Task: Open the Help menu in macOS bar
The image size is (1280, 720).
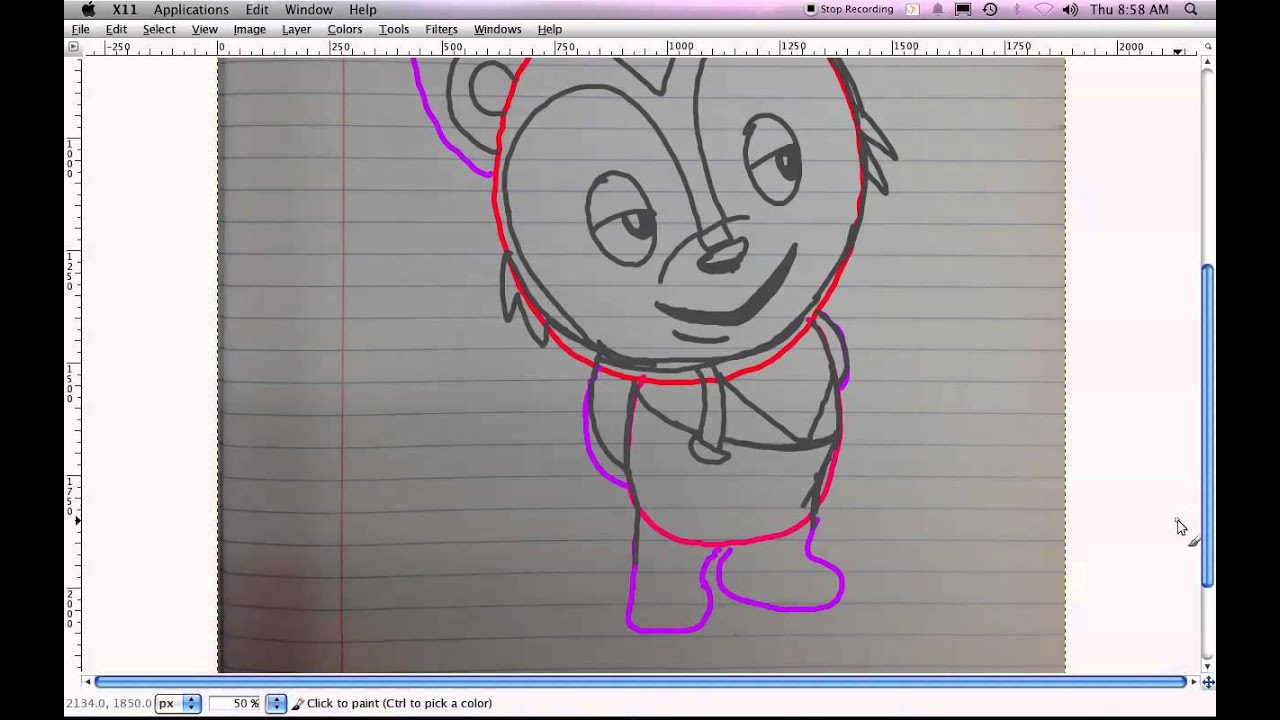Action: tap(363, 9)
